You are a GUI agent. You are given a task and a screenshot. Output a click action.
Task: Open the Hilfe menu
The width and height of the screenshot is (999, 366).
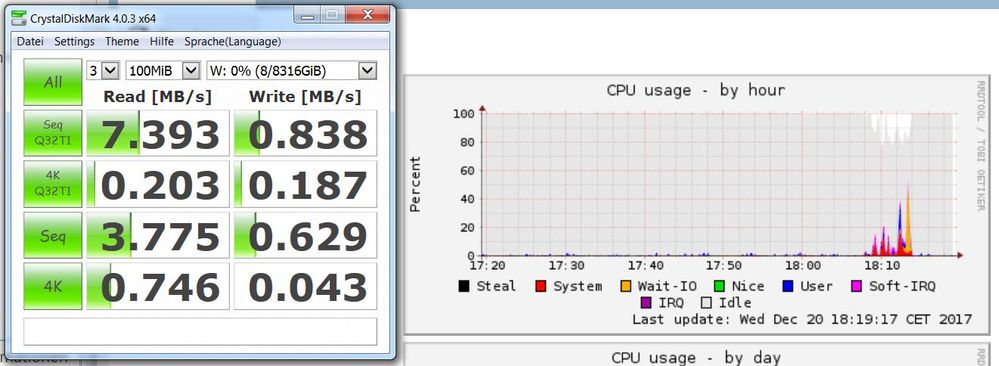click(162, 41)
